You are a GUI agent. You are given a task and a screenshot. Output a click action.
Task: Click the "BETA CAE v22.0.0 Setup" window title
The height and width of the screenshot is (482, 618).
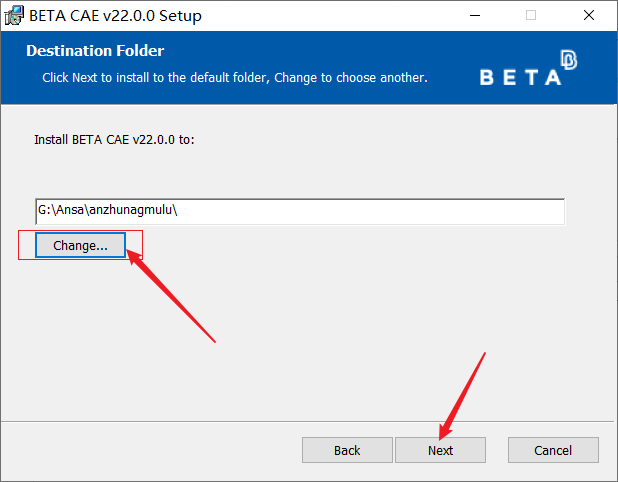(115, 15)
